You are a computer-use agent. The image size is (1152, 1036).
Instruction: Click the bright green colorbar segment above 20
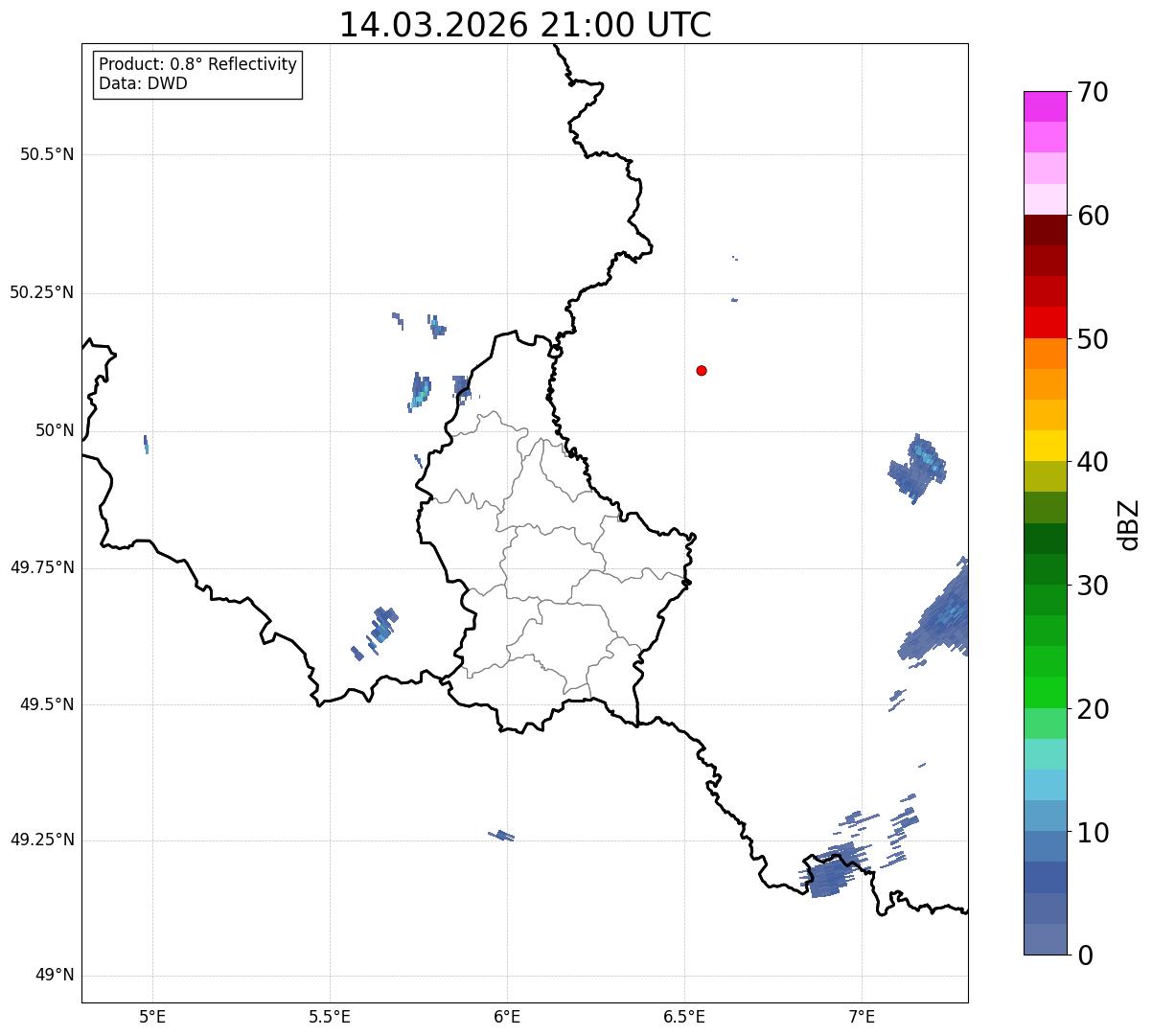coord(1045,692)
